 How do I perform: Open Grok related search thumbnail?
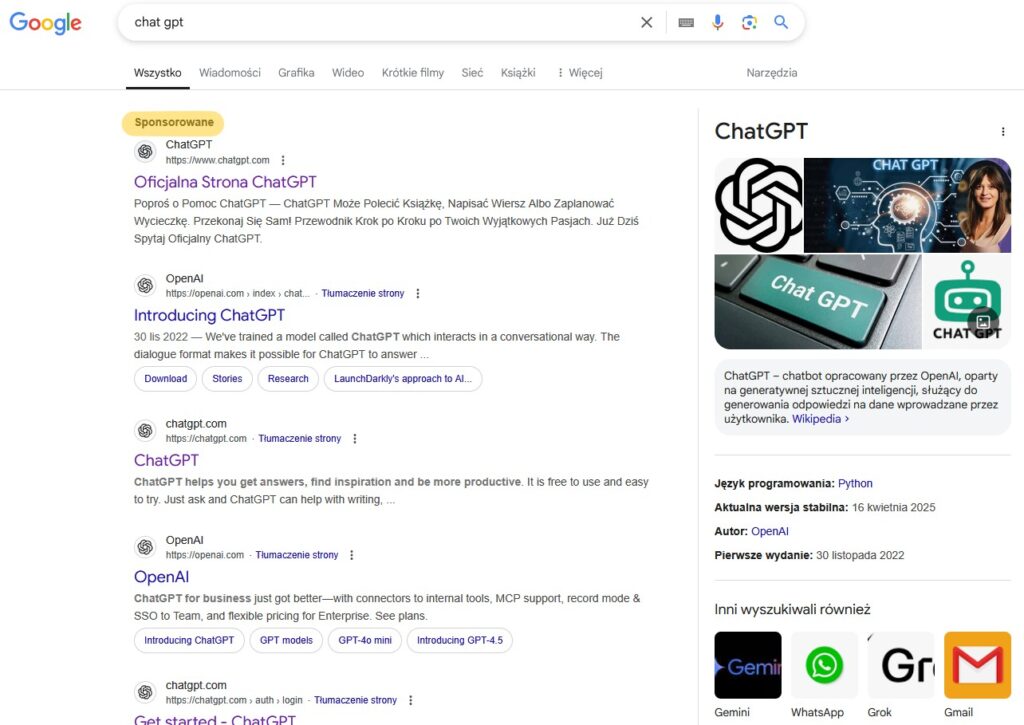click(x=901, y=665)
